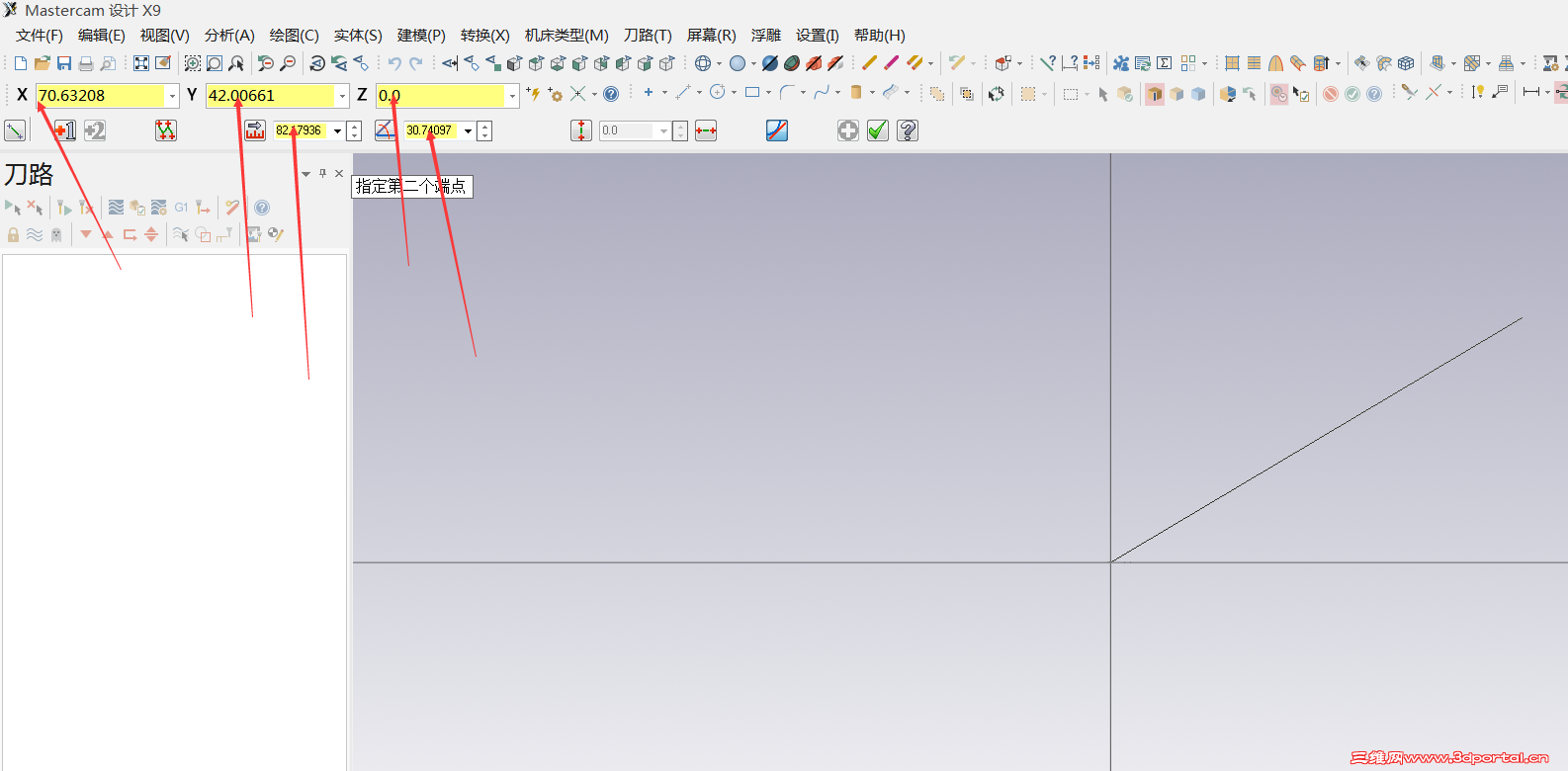Click the Select all operations icon

pos(13,208)
